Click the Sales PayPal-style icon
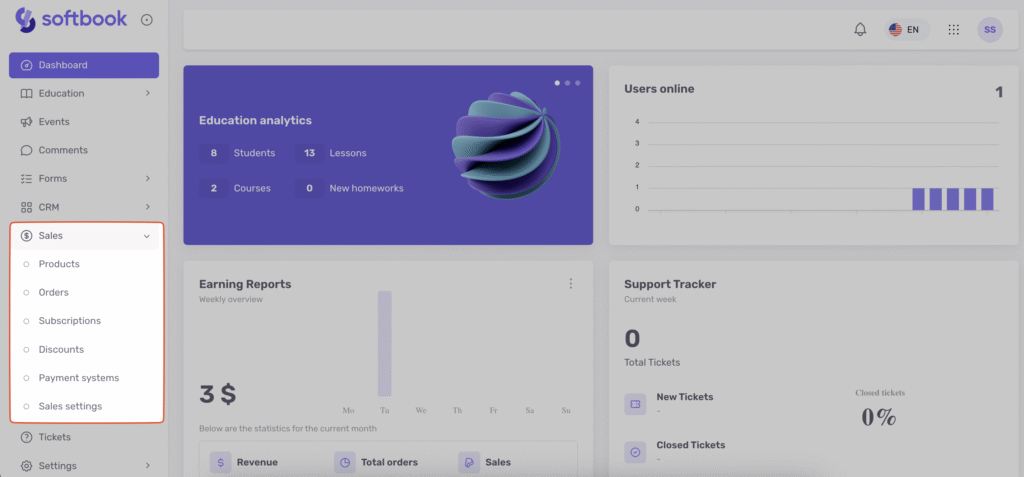The height and width of the screenshot is (477, 1024). tap(469, 462)
